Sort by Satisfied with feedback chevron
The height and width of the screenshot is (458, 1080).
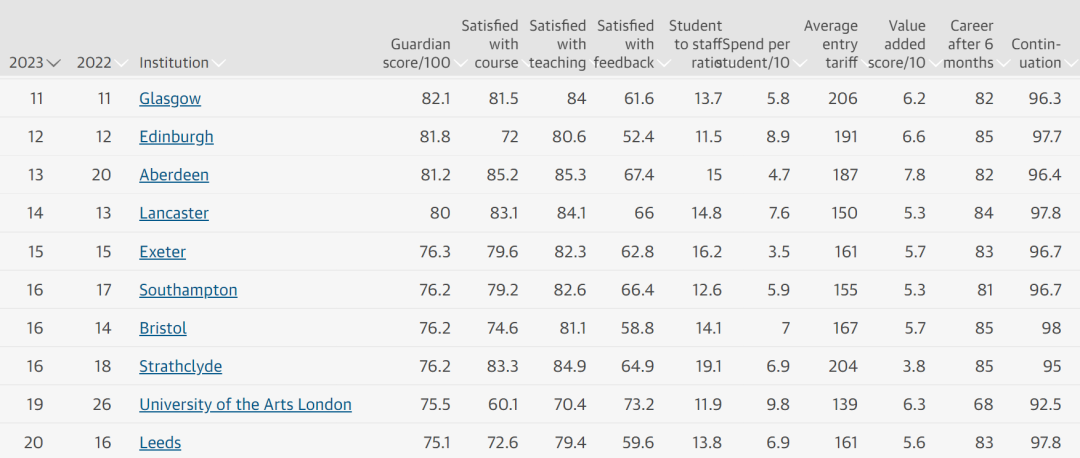pos(662,63)
